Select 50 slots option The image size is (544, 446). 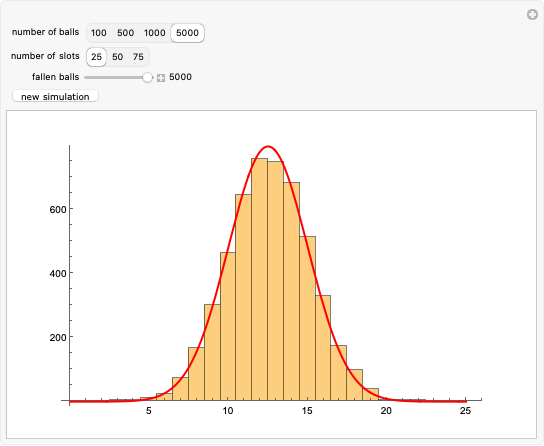click(x=118, y=57)
